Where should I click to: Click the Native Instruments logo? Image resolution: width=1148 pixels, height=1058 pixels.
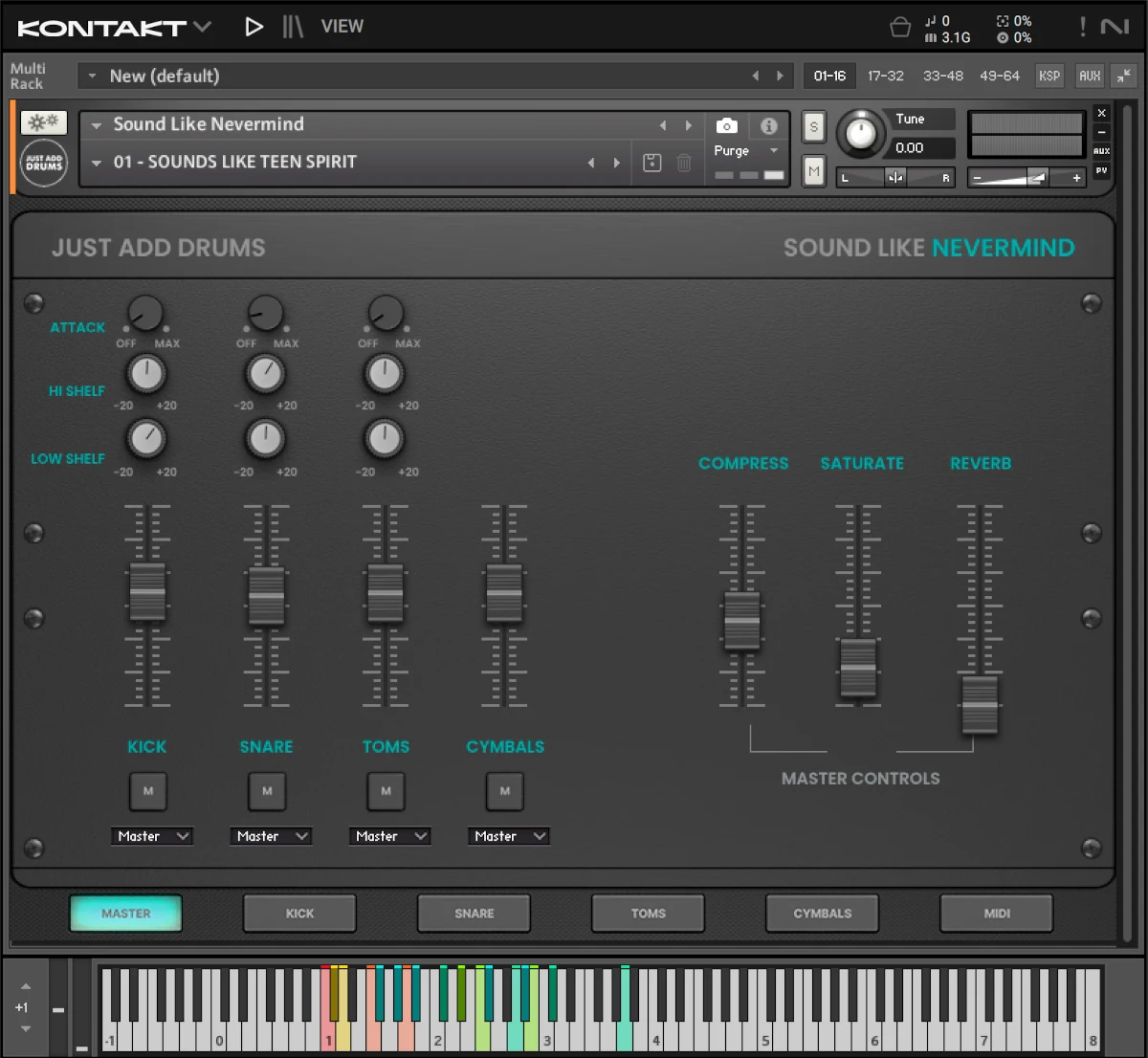pyautogui.click(x=1115, y=27)
